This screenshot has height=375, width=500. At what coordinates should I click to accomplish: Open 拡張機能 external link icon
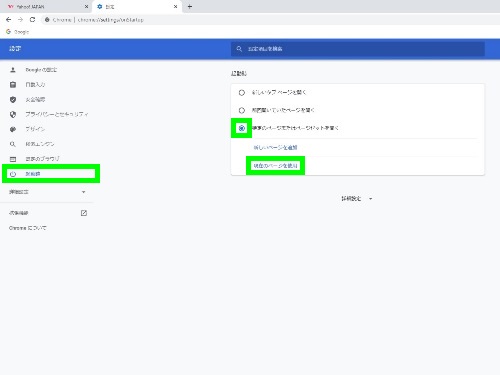(84, 213)
